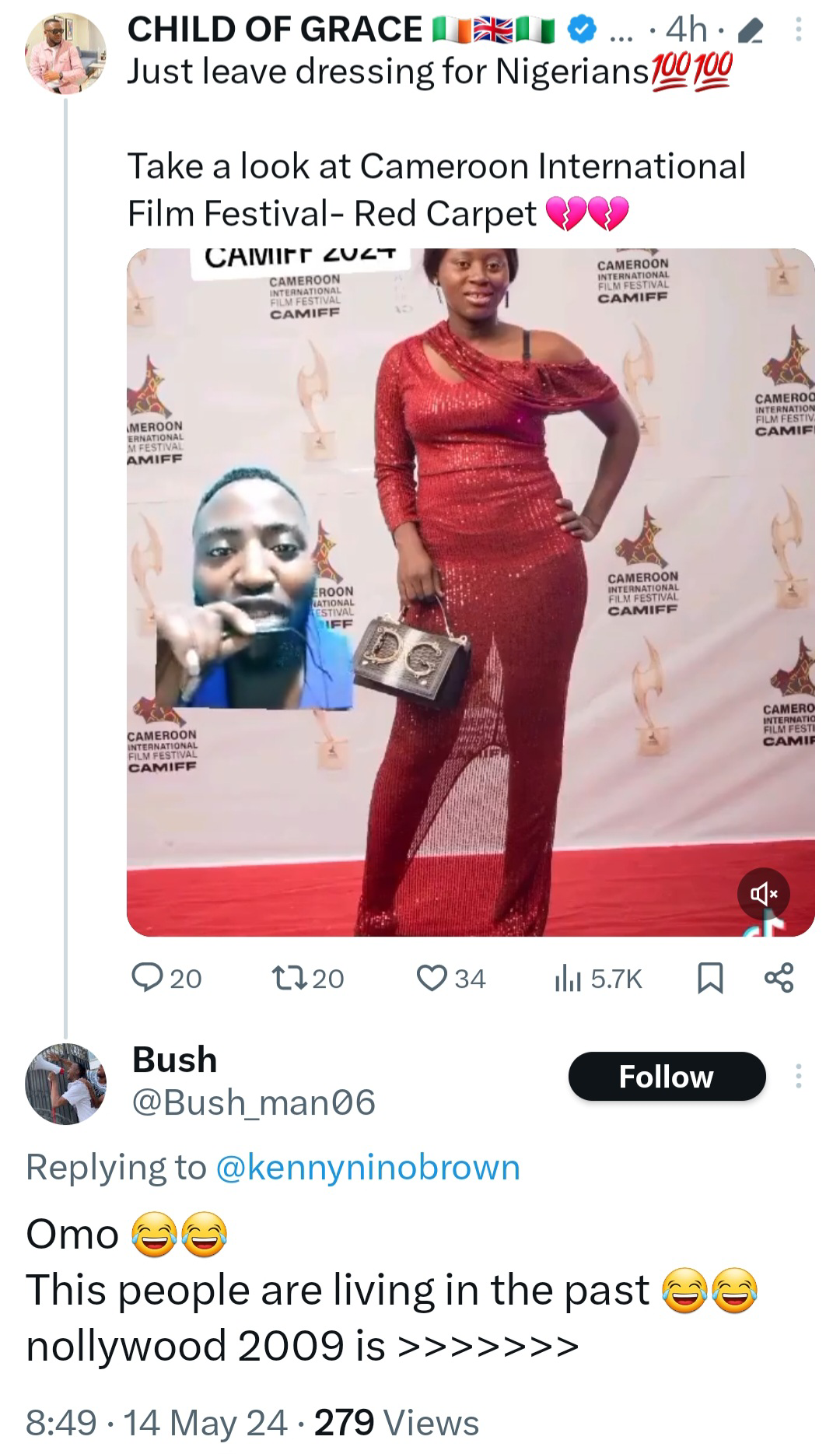This screenshot has width=840, height=1454.
Task: Tap the CHILD OF GRACE display name
Action: 275,30
